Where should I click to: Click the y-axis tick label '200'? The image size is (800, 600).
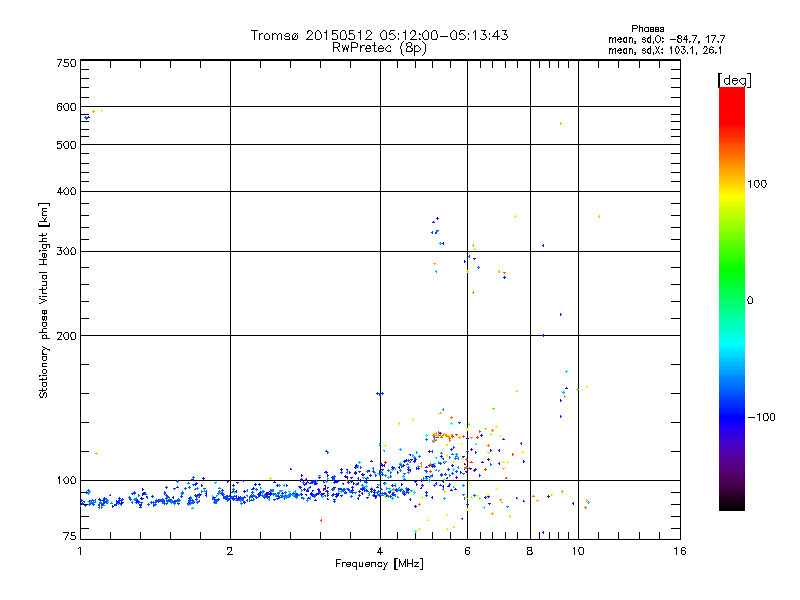tap(66, 336)
